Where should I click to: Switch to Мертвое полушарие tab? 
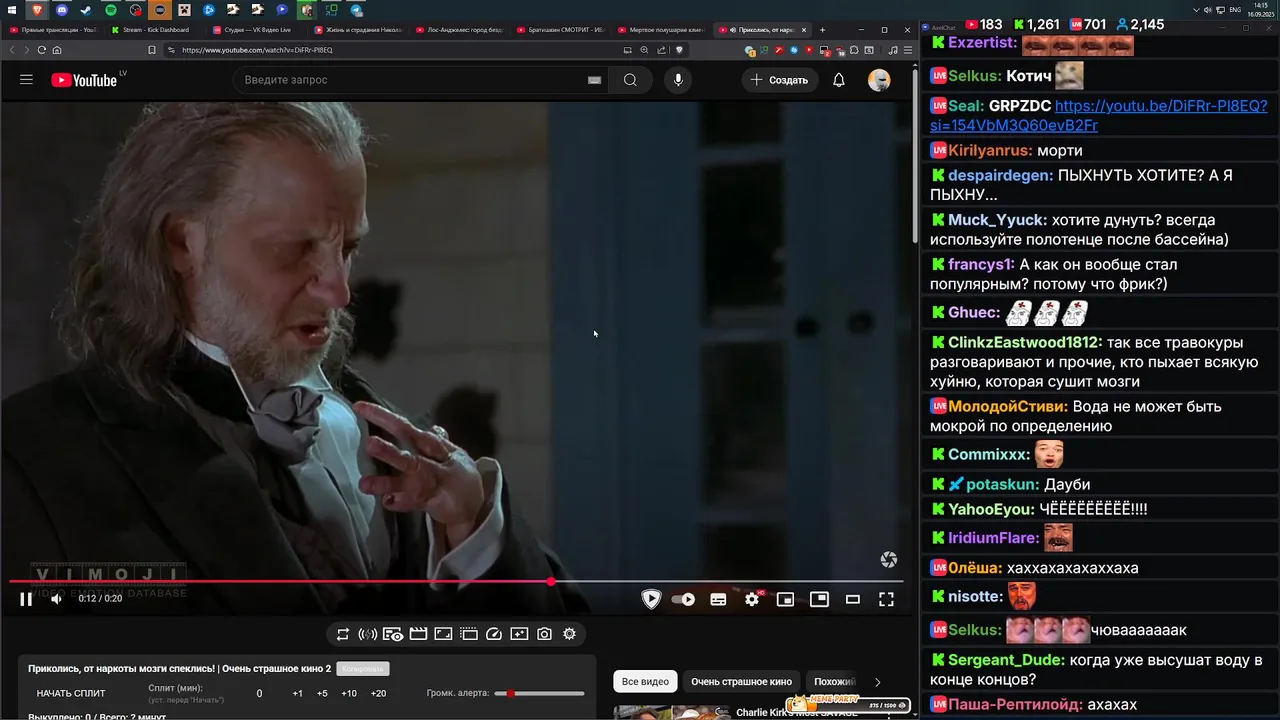663,30
